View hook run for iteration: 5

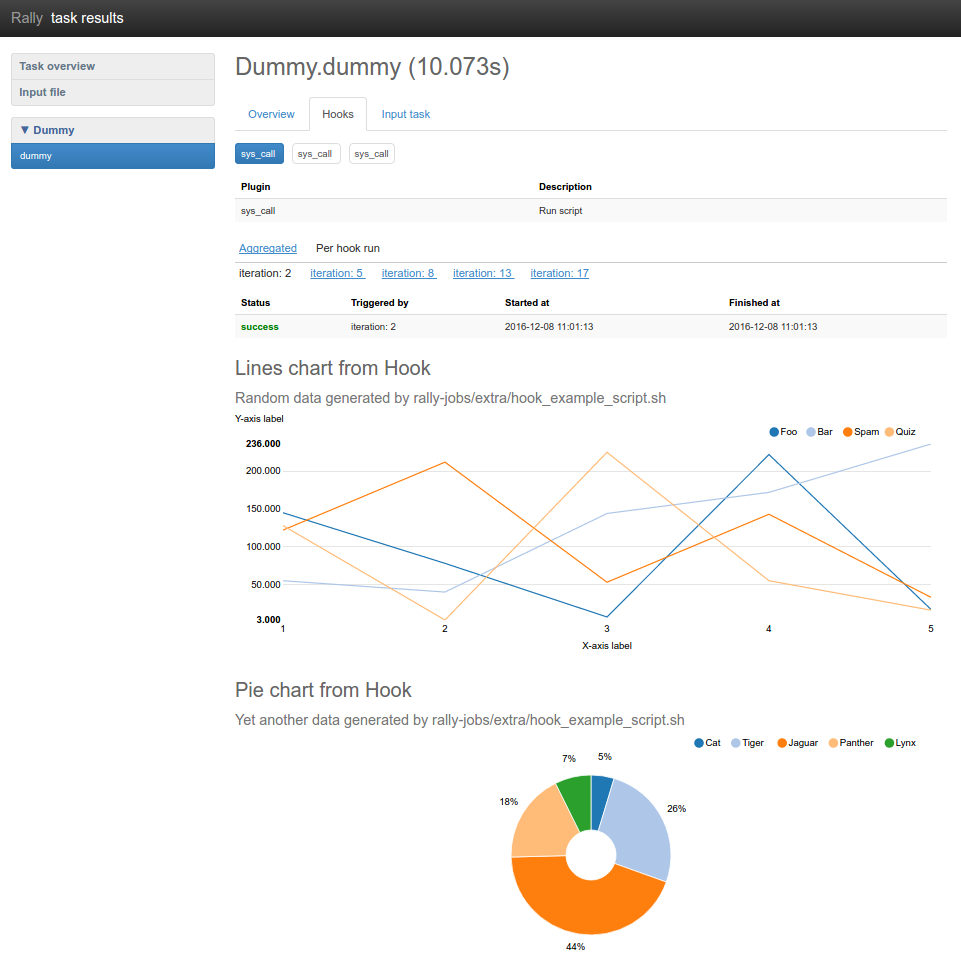pyautogui.click(x=337, y=273)
